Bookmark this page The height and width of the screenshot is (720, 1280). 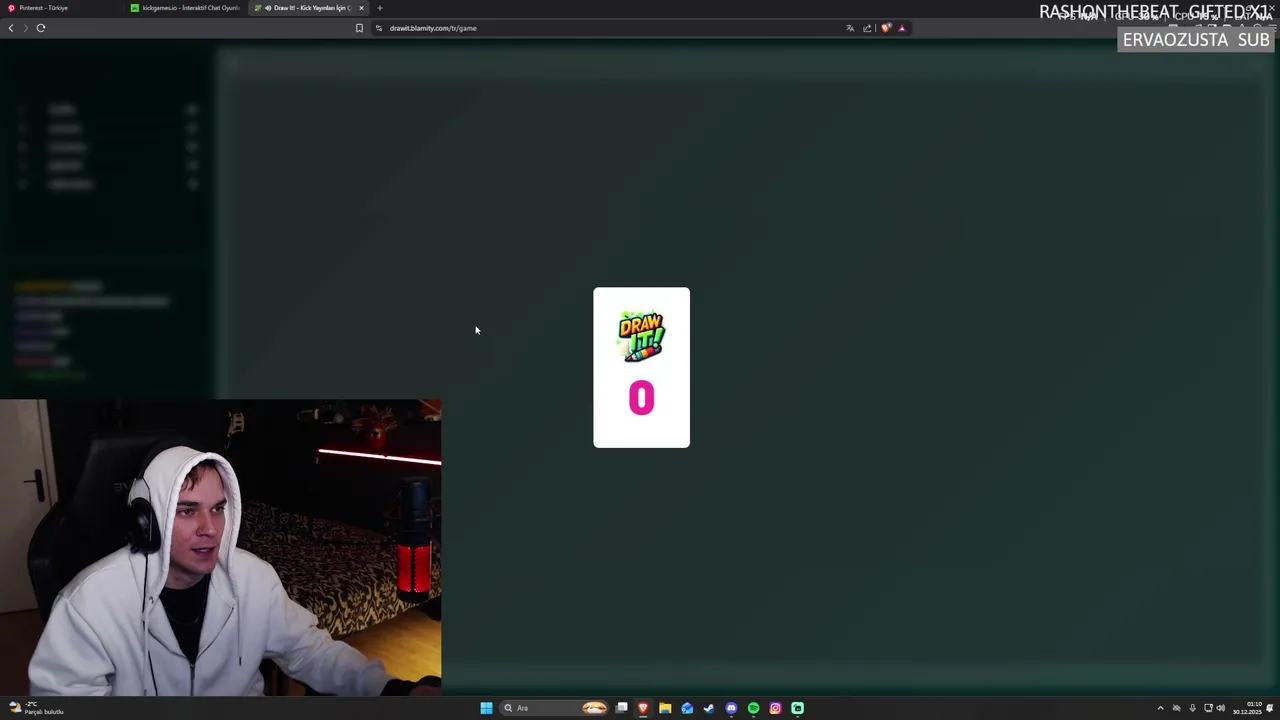pyautogui.click(x=359, y=28)
